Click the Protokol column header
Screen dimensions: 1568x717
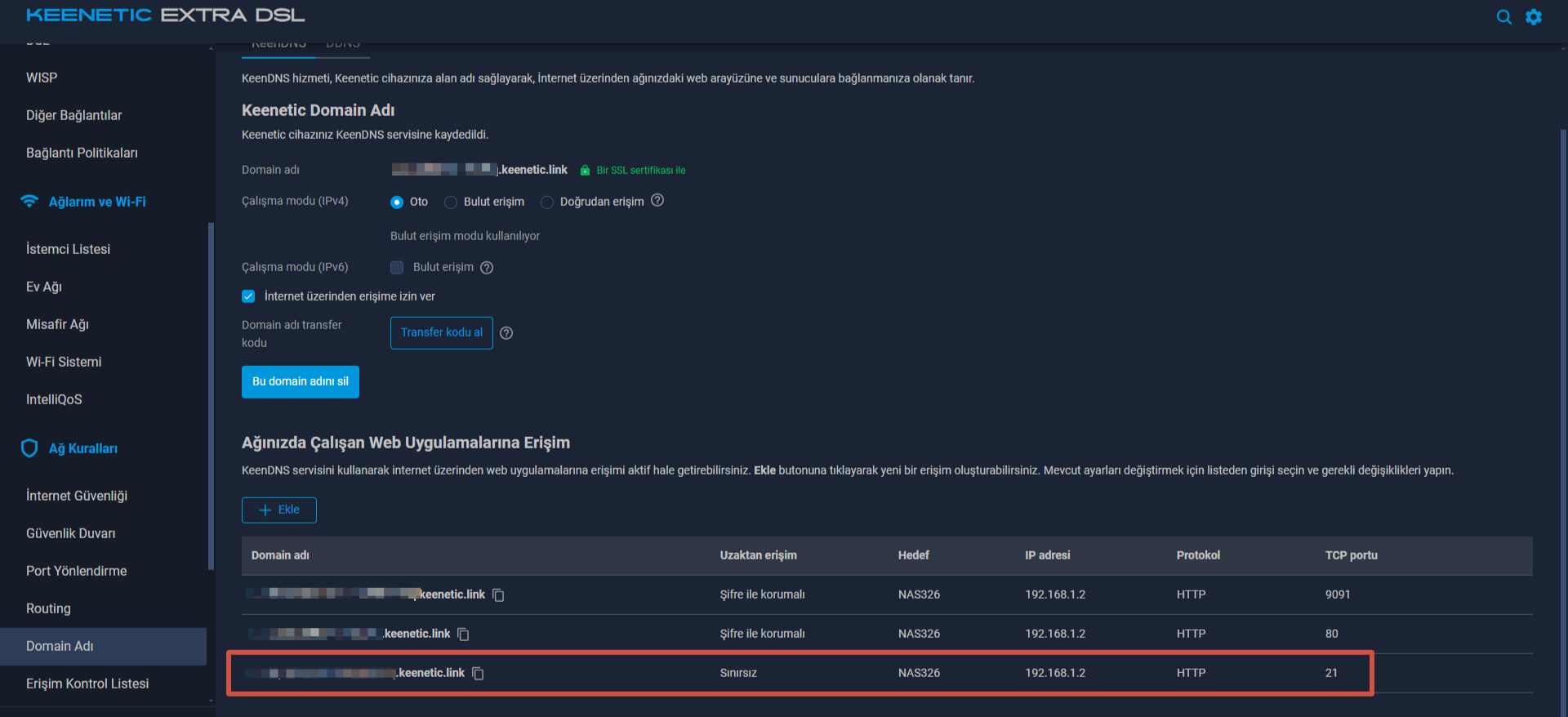1198,555
